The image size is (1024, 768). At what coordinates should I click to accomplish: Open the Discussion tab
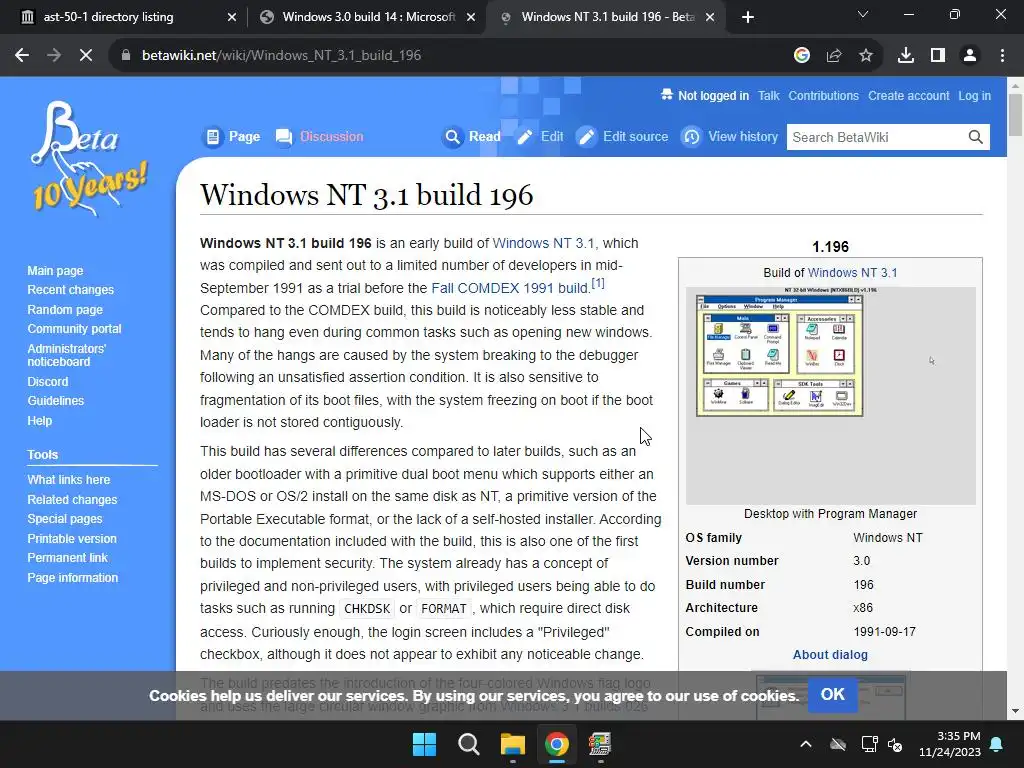(319, 136)
